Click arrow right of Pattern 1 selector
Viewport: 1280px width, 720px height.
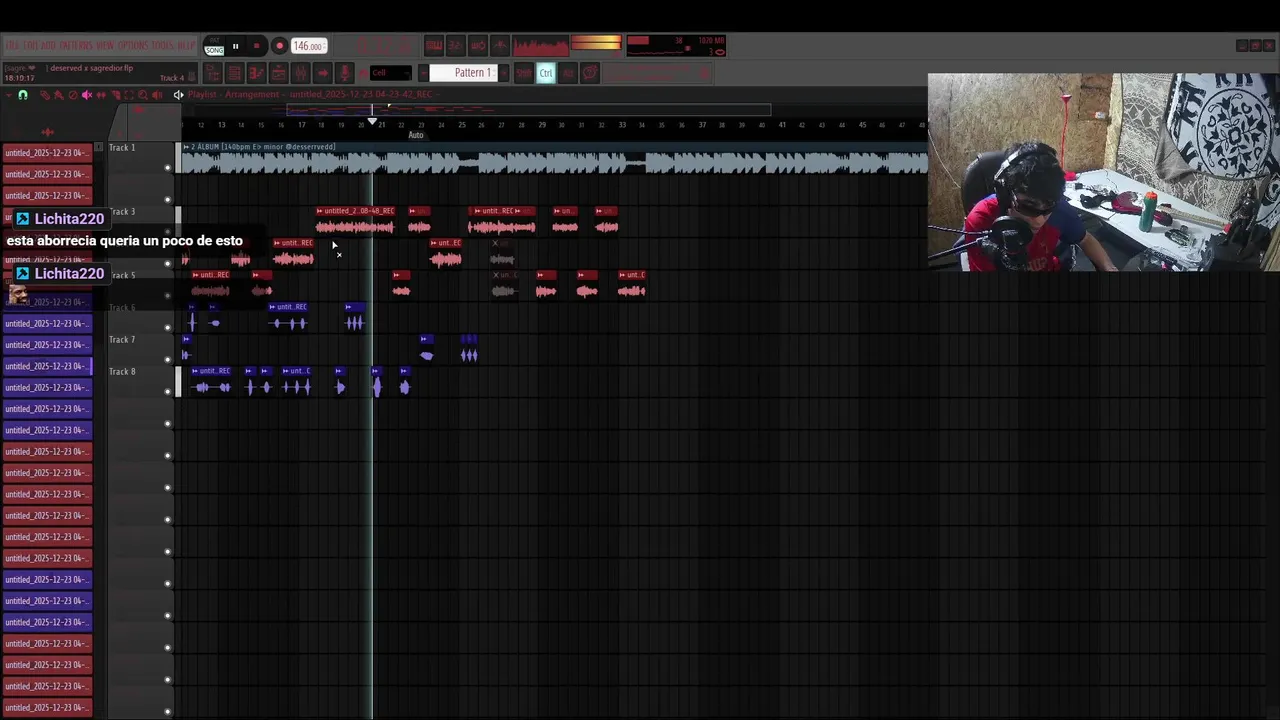pyautogui.click(x=504, y=73)
